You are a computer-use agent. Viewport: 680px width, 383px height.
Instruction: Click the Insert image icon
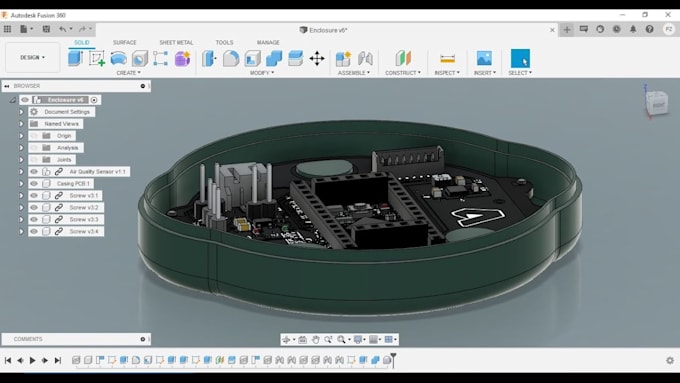click(x=484, y=58)
